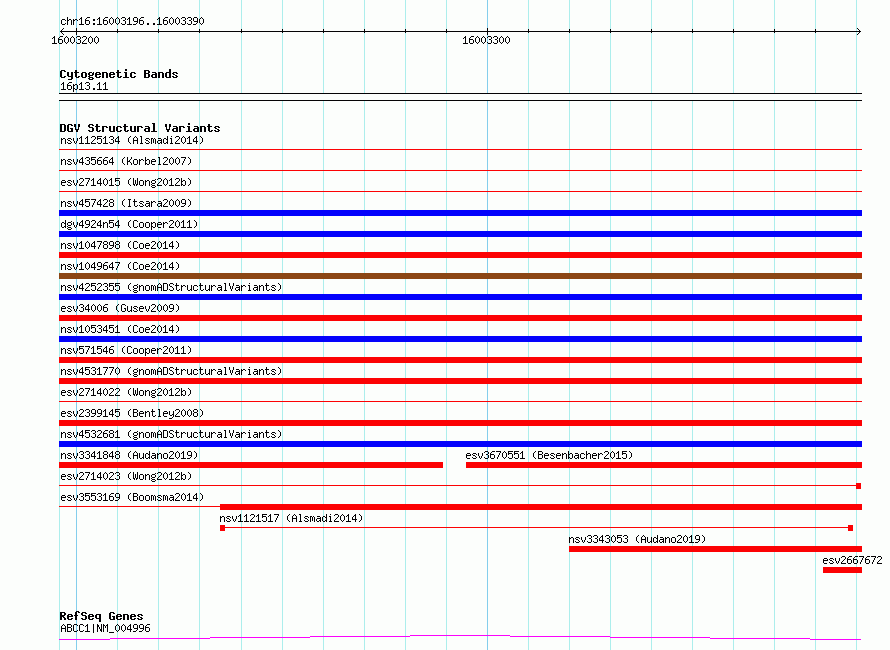Screen dimensions: 890x650
Task: Select the thin red line for nsv1125134
Action: point(460,149)
